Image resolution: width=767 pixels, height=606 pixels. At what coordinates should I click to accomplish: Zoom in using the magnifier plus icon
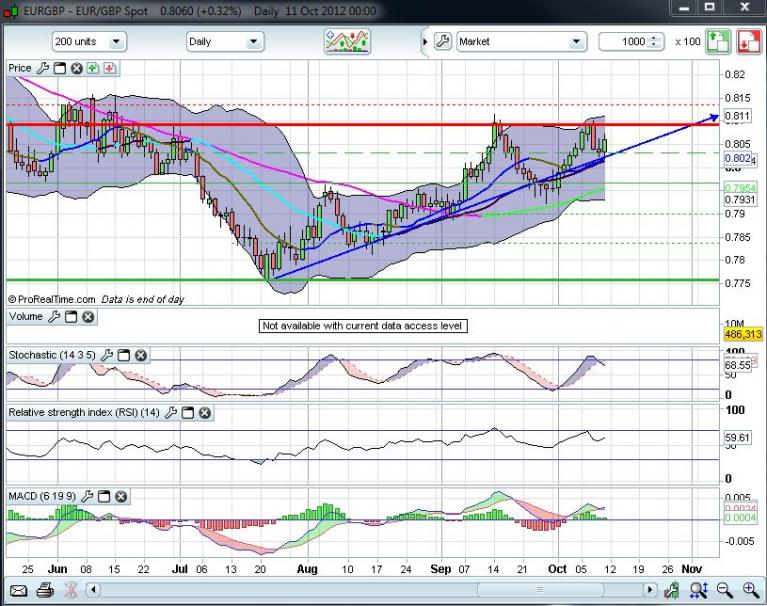click(749, 590)
